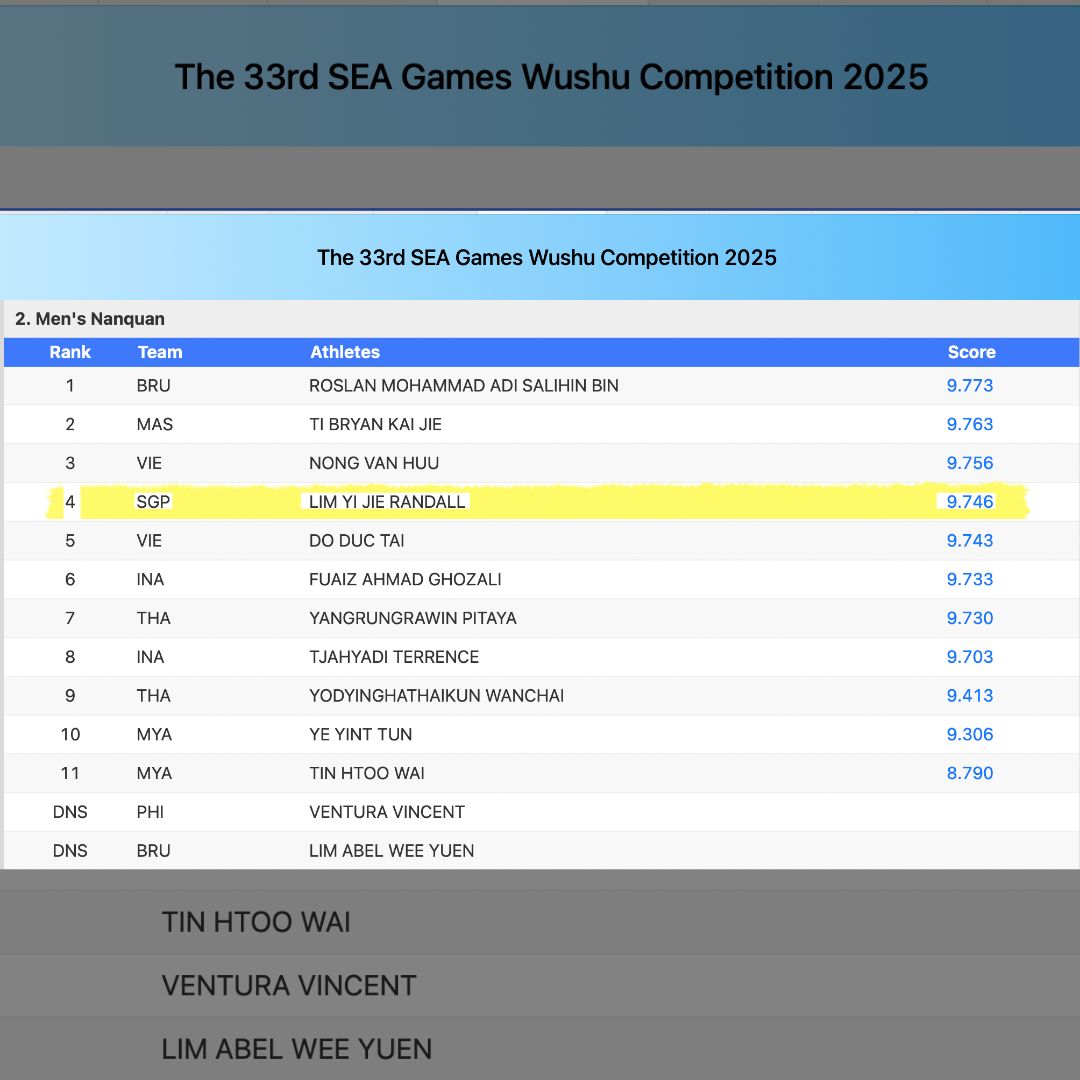Open FUAIZ AHMAD GHOZALI's 9.733 score
1080x1080 pixels.
point(970,579)
